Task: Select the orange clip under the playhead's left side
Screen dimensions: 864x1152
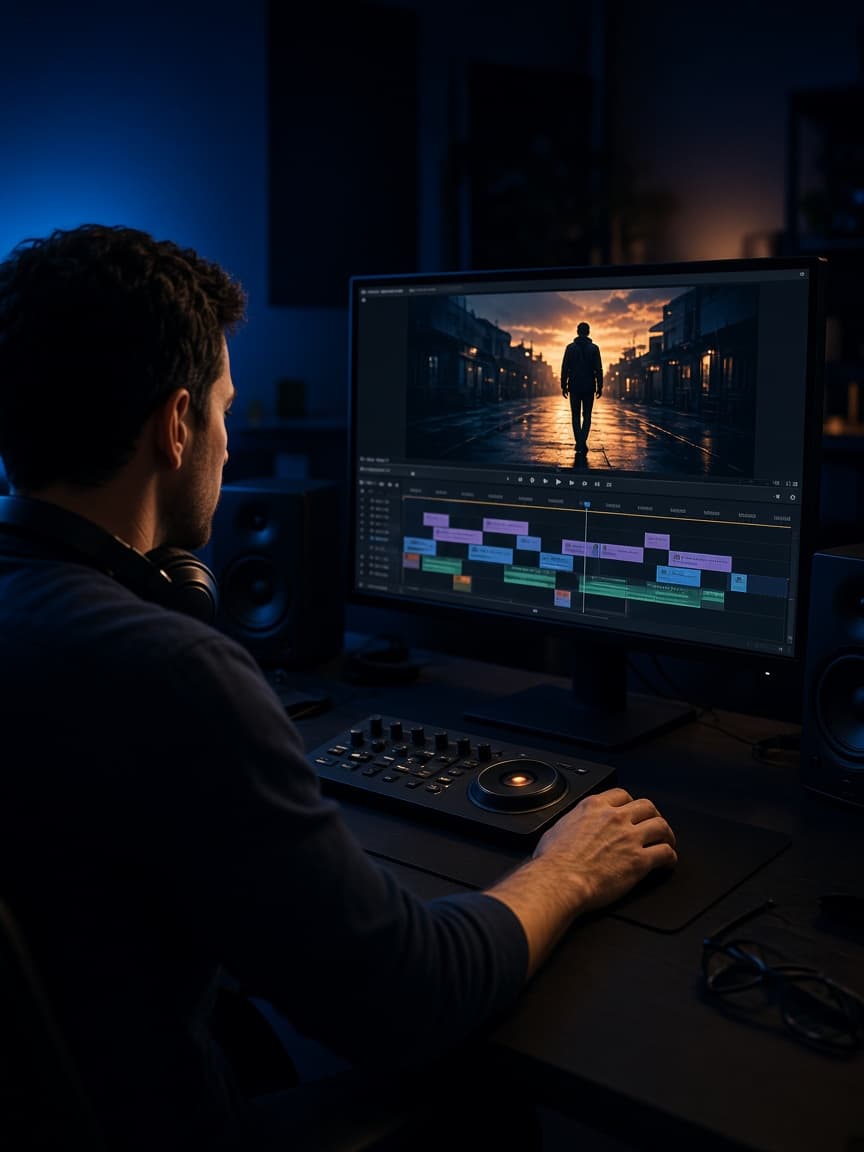Action: pos(562,598)
